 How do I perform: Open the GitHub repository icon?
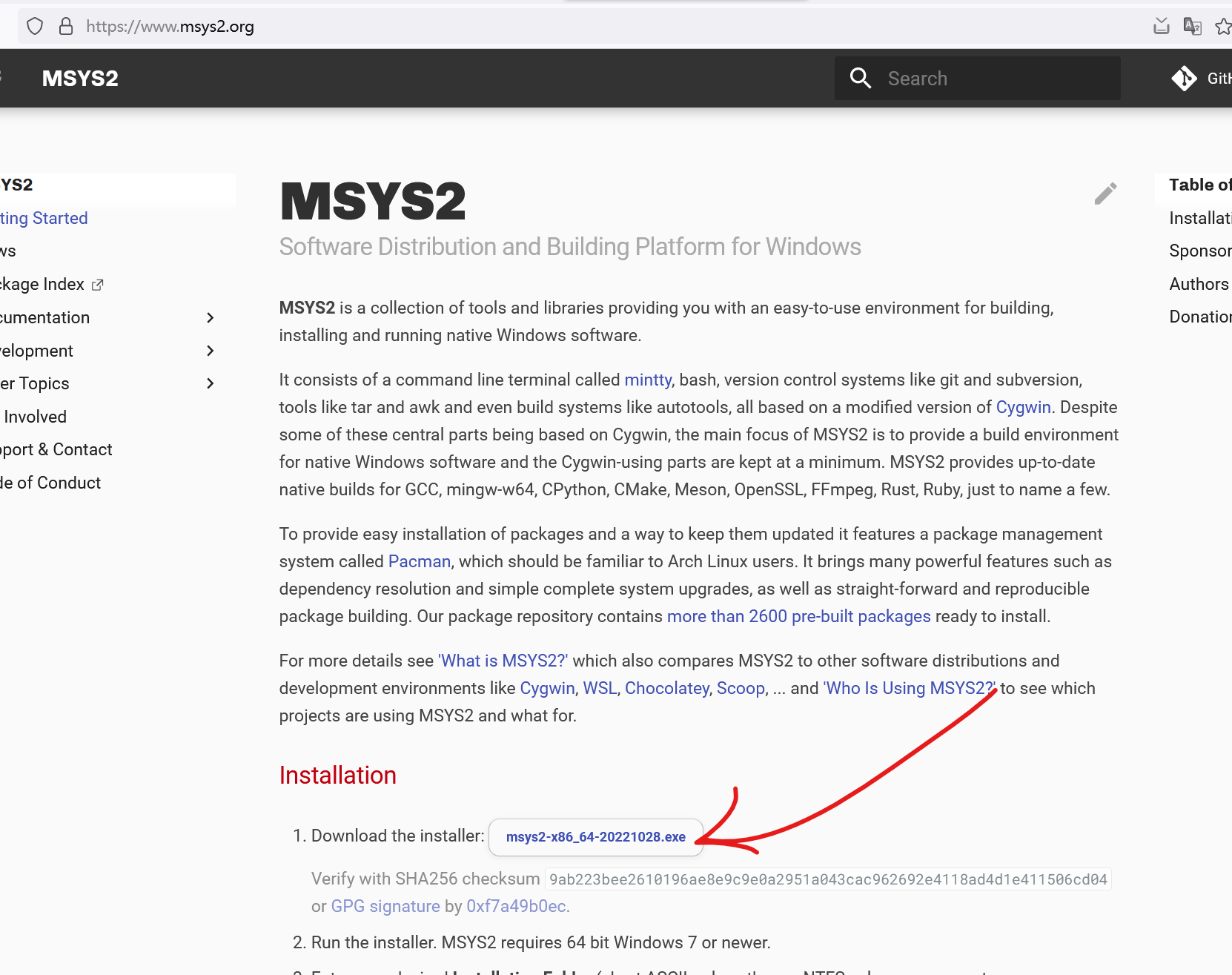click(x=1185, y=78)
